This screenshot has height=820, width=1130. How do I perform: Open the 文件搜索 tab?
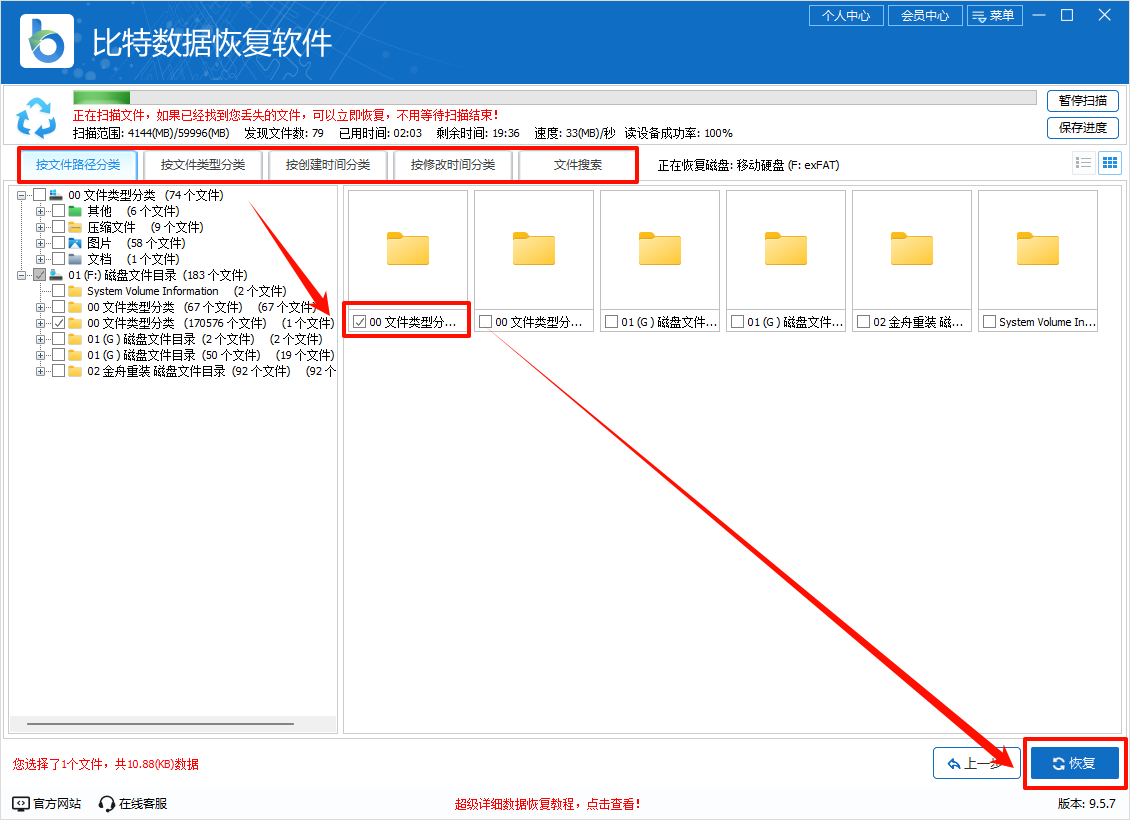click(x=578, y=165)
